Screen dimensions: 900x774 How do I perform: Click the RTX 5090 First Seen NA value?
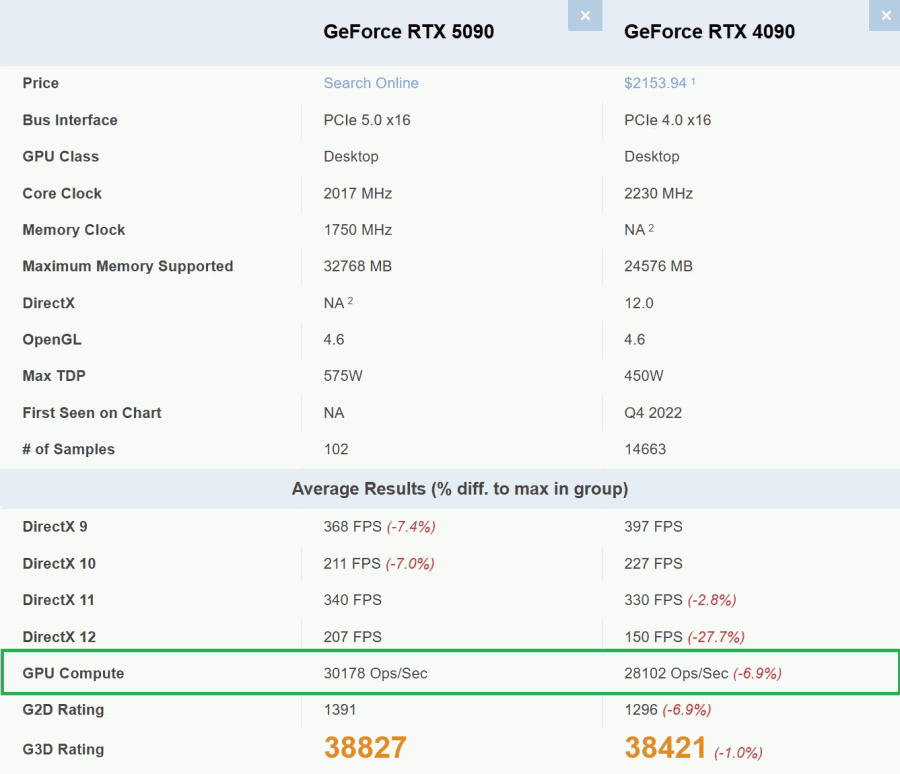tap(334, 413)
